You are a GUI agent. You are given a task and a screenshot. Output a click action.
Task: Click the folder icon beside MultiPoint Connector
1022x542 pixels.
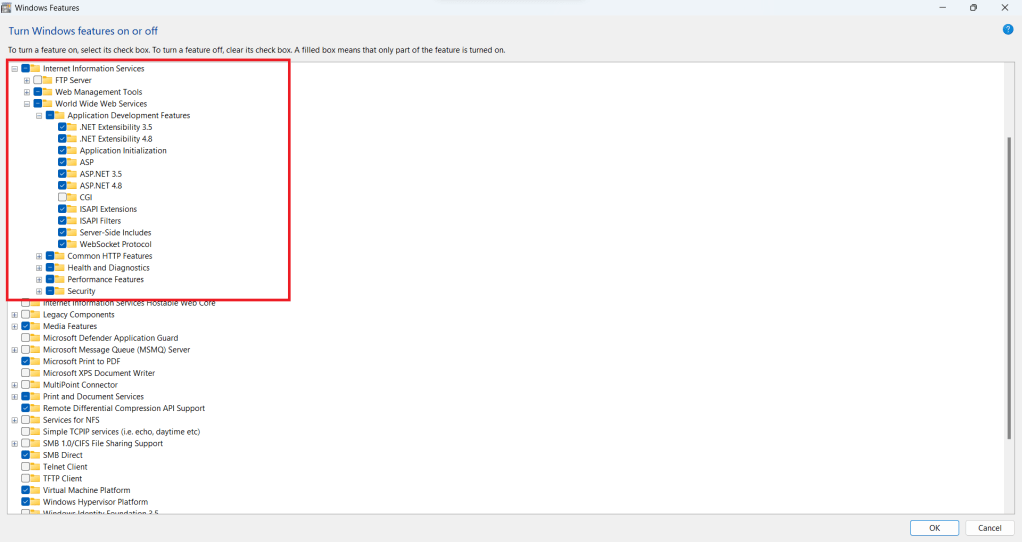(36, 385)
